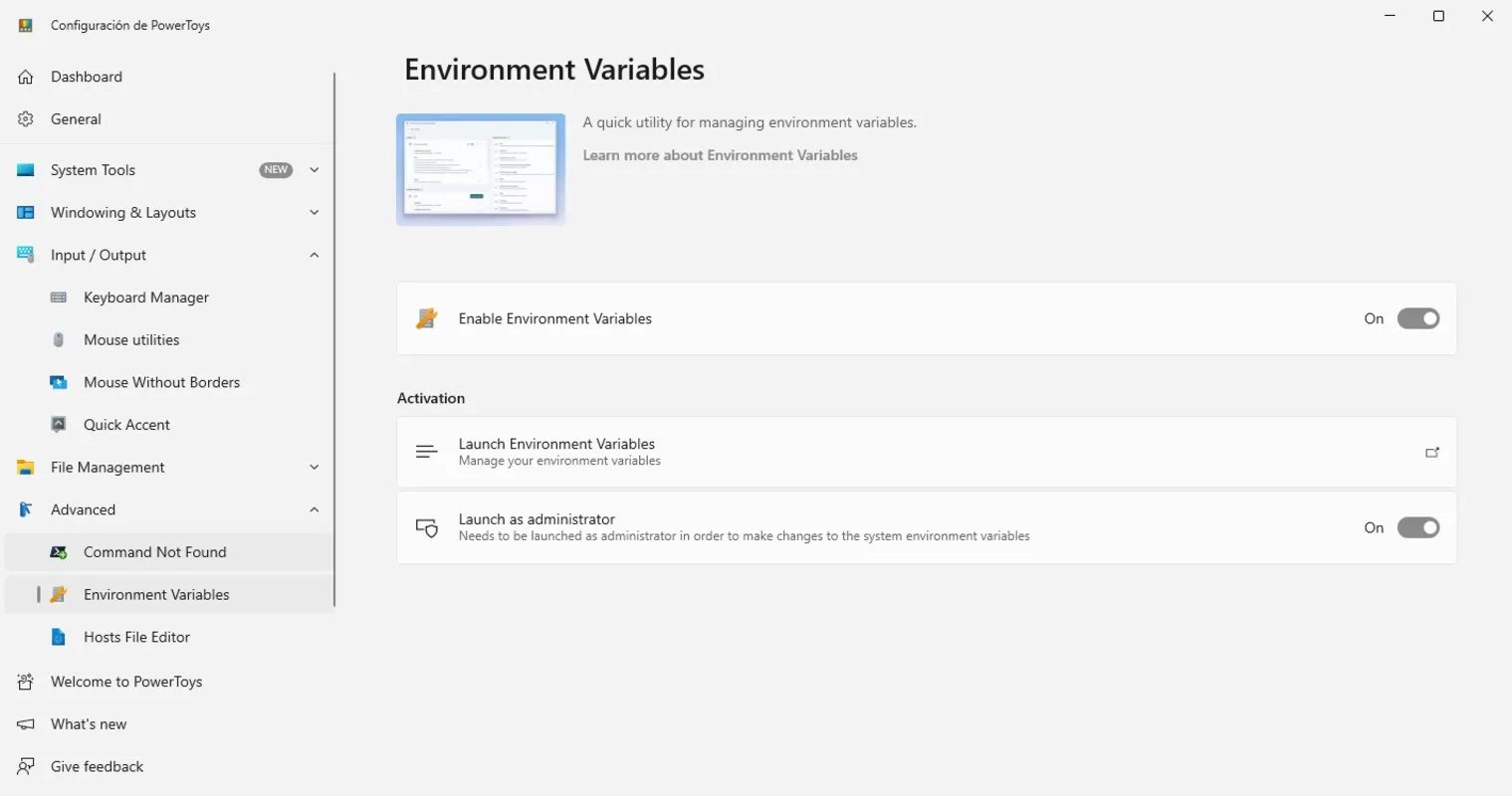Open the What's new page
1512x796 pixels.
pyautogui.click(x=167, y=724)
